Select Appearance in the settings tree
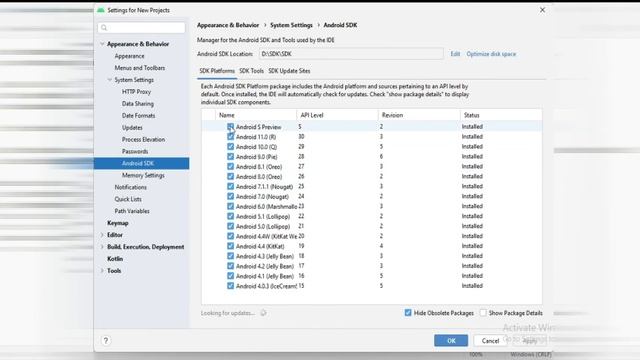640x360 pixels. tap(129, 56)
